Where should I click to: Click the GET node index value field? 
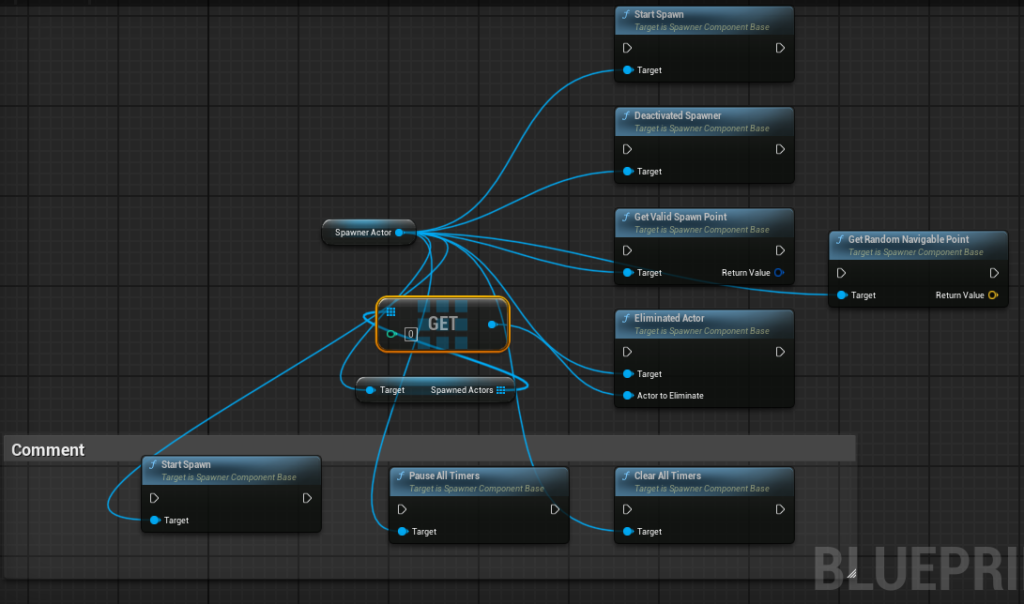coord(410,334)
